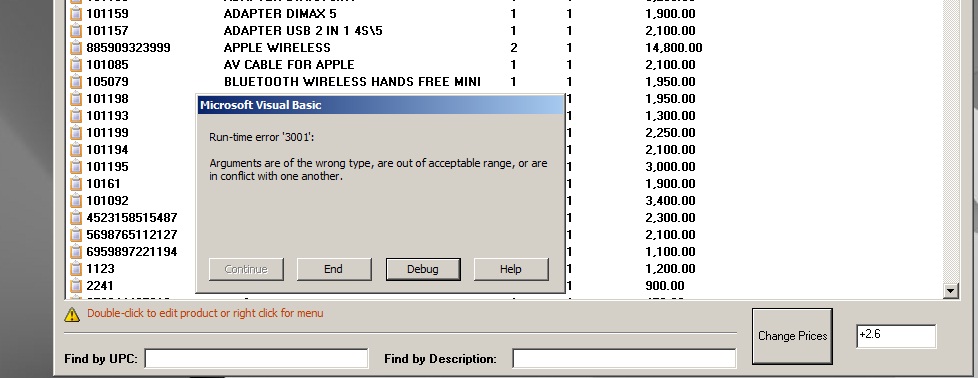Click the 2,250.00 price cell

(671, 132)
